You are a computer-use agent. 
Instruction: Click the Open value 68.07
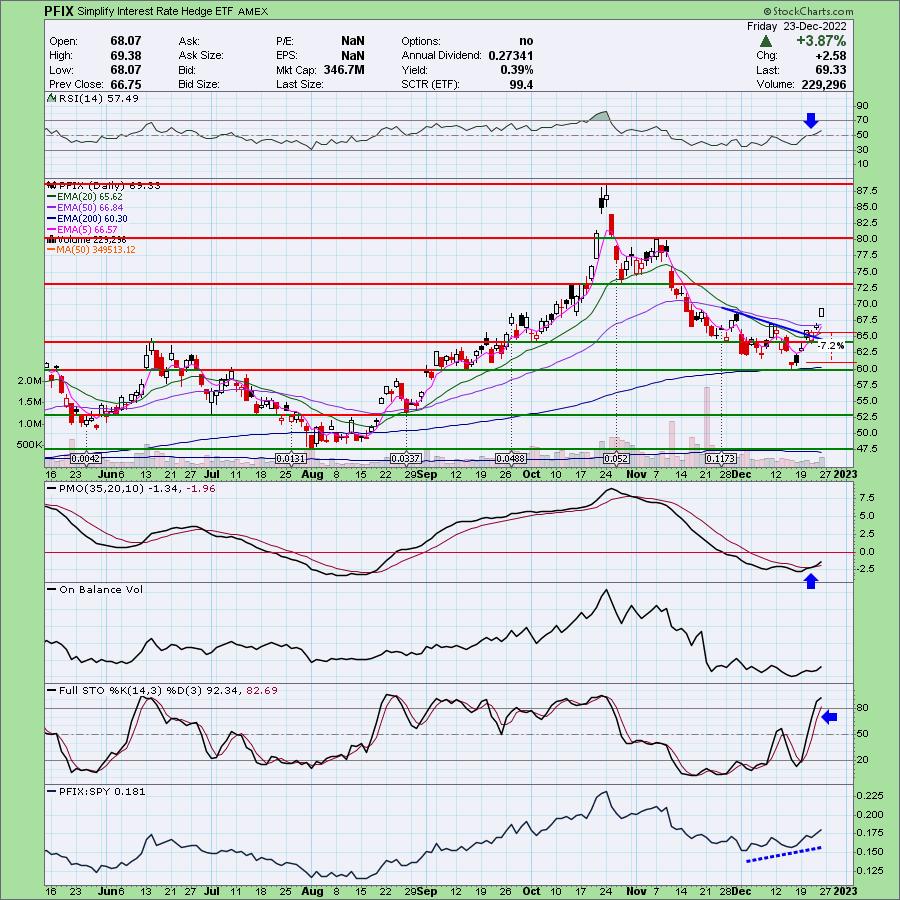(x=126, y=41)
